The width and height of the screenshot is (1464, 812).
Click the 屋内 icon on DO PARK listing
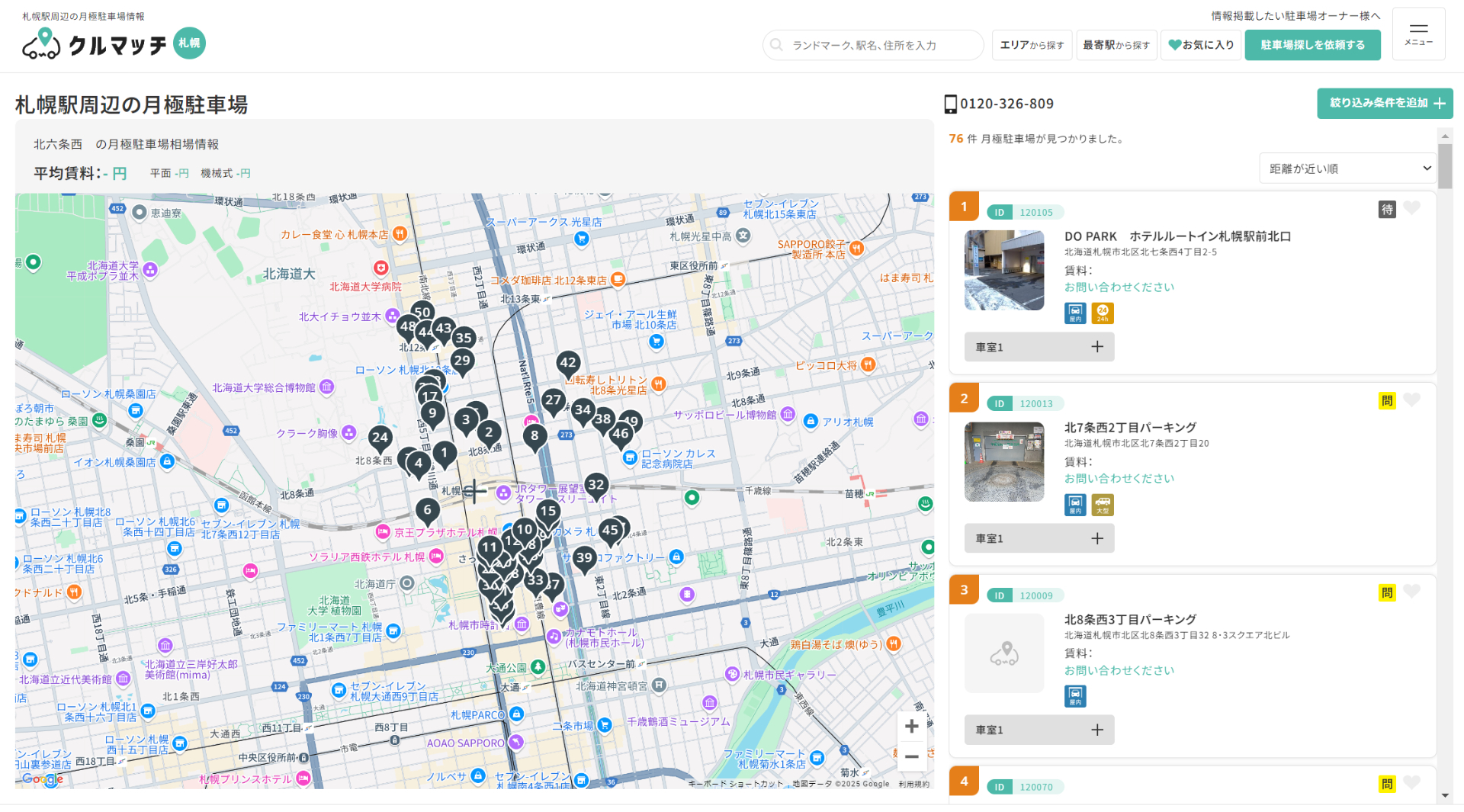1075,313
